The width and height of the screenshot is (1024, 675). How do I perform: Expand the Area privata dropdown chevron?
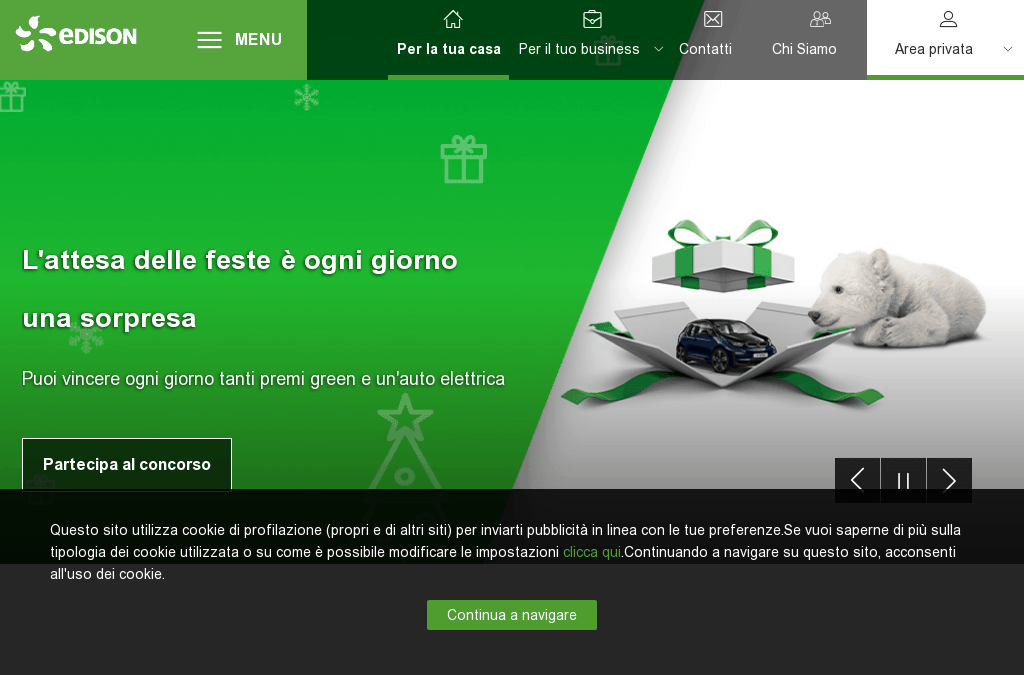tap(1008, 49)
